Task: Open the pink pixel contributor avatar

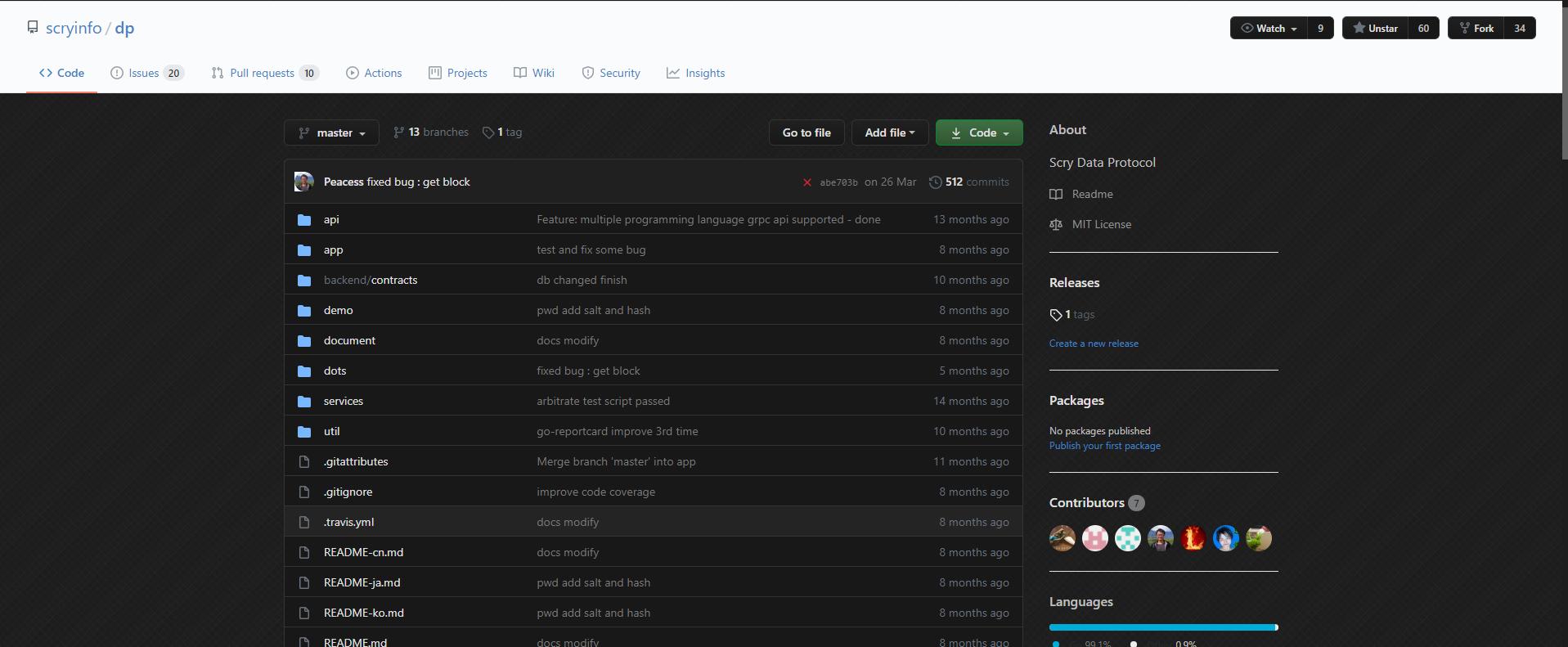Action: (x=1095, y=538)
